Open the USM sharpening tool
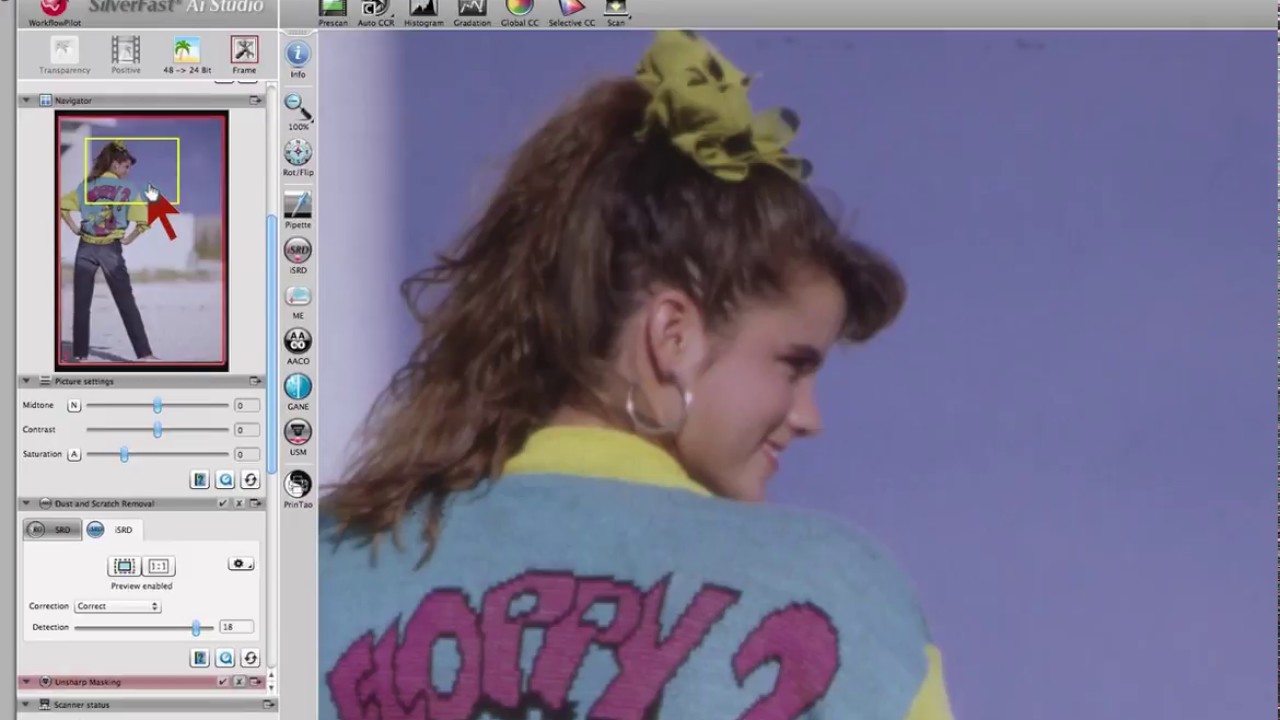The image size is (1280, 720). coord(298,437)
